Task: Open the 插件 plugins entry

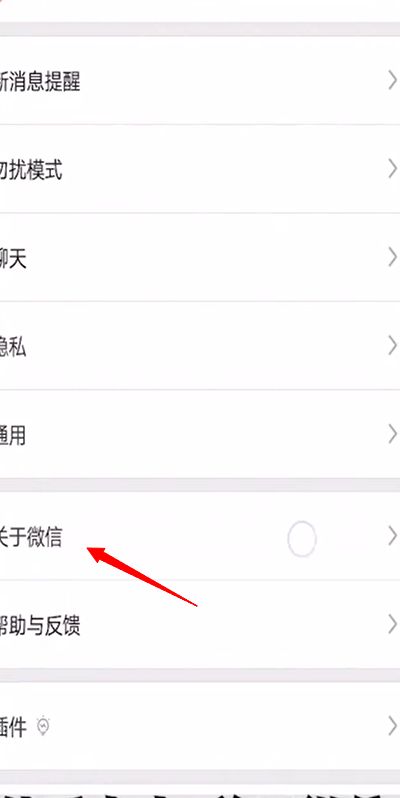Action: pos(200,726)
